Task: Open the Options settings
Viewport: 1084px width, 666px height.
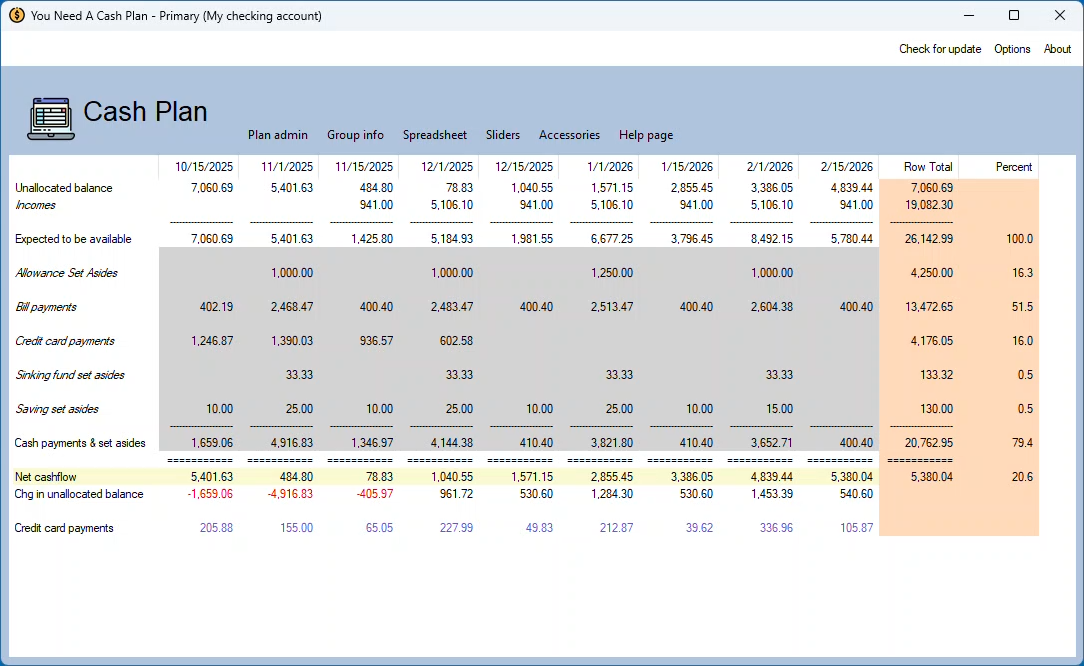Action: pyautogui.click(x=1012, y=49)
